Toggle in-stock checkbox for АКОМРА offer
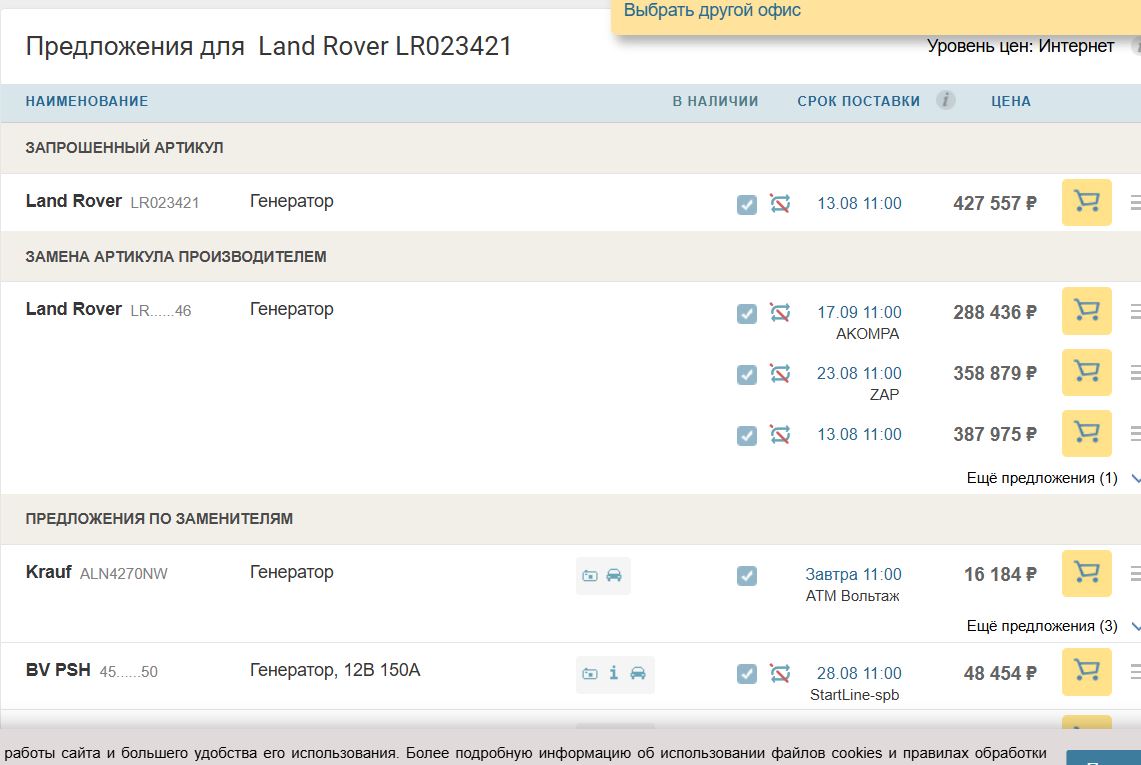This screenshot has height=765, width=1141. tap(747, 314)
